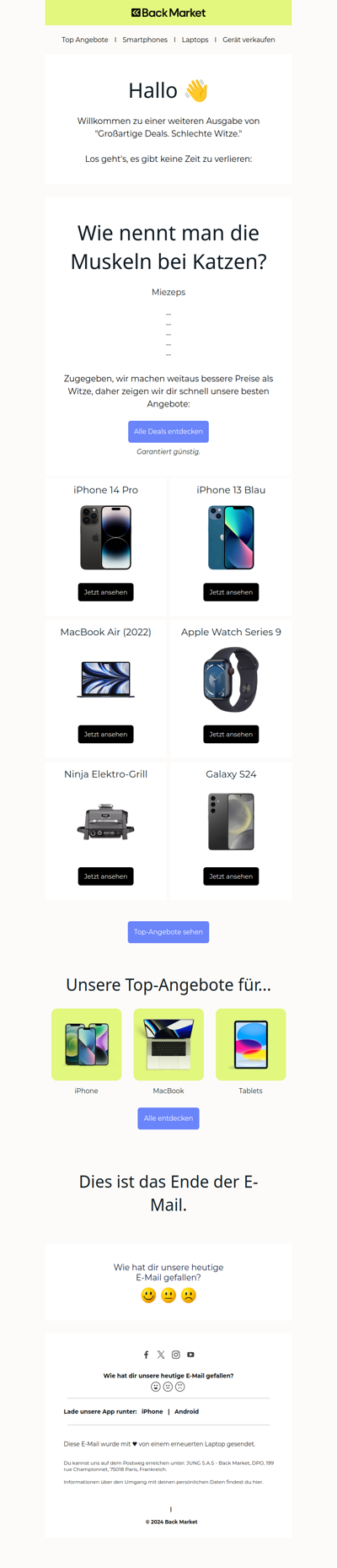Click the Alle Deals entdecken button
The width and height of the screenshot is (337, 1568).
click(168, 431)
